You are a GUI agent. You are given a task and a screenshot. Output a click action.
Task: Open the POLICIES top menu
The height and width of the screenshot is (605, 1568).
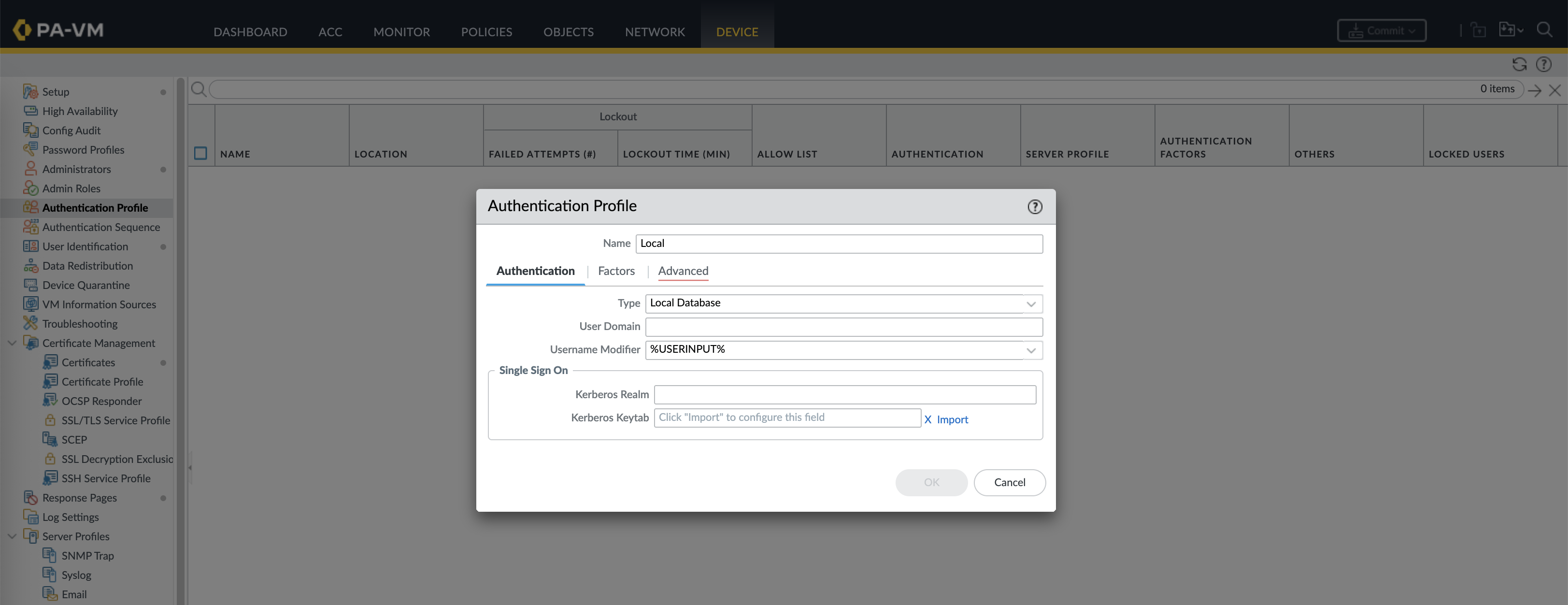coord(486,31)
